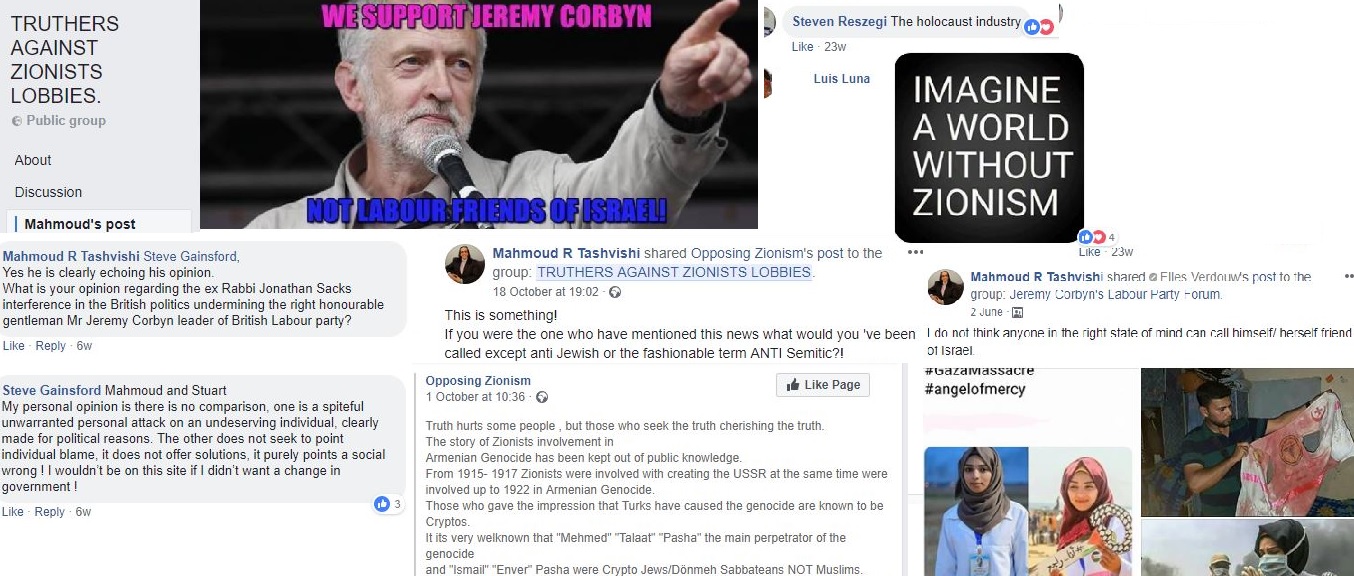Click the public globe icon after '18 October at 19:02'
The image size is (1354, 576).
pos(615,292)
